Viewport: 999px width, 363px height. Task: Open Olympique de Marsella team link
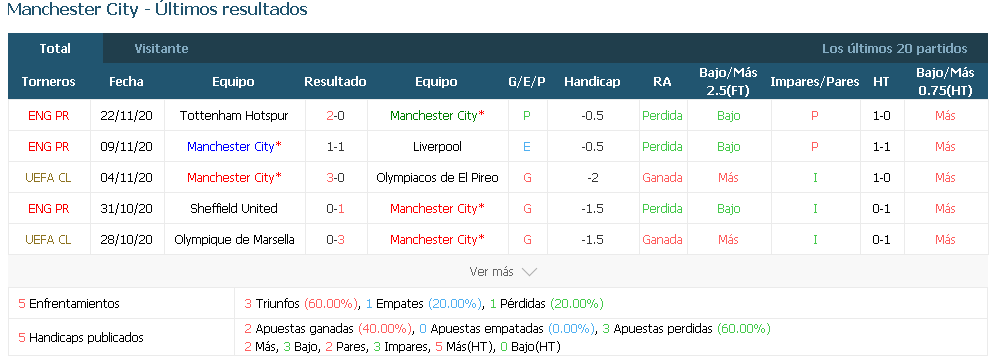(234, 239)
